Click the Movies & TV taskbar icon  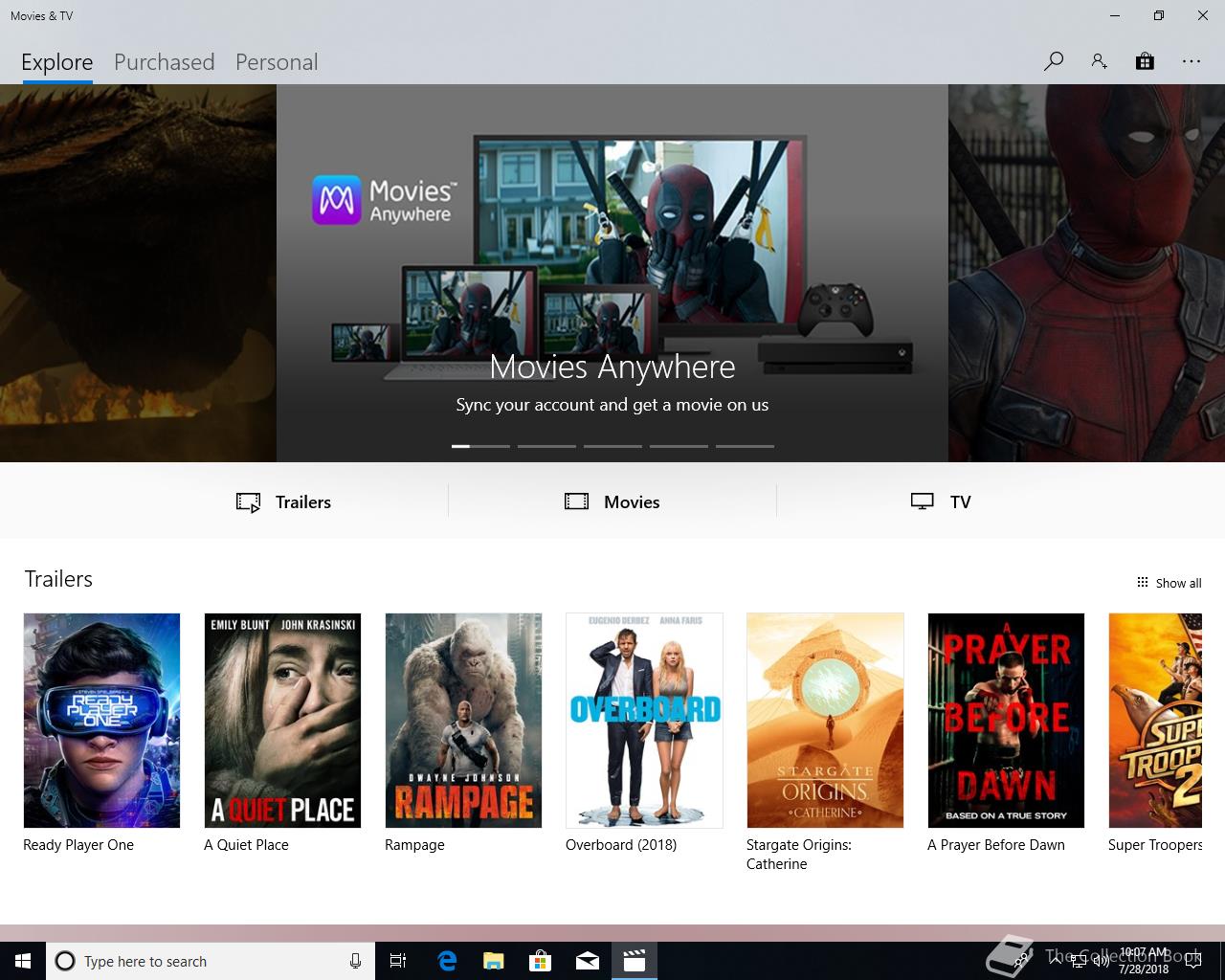pyautogui.click(x=635, y=961)
